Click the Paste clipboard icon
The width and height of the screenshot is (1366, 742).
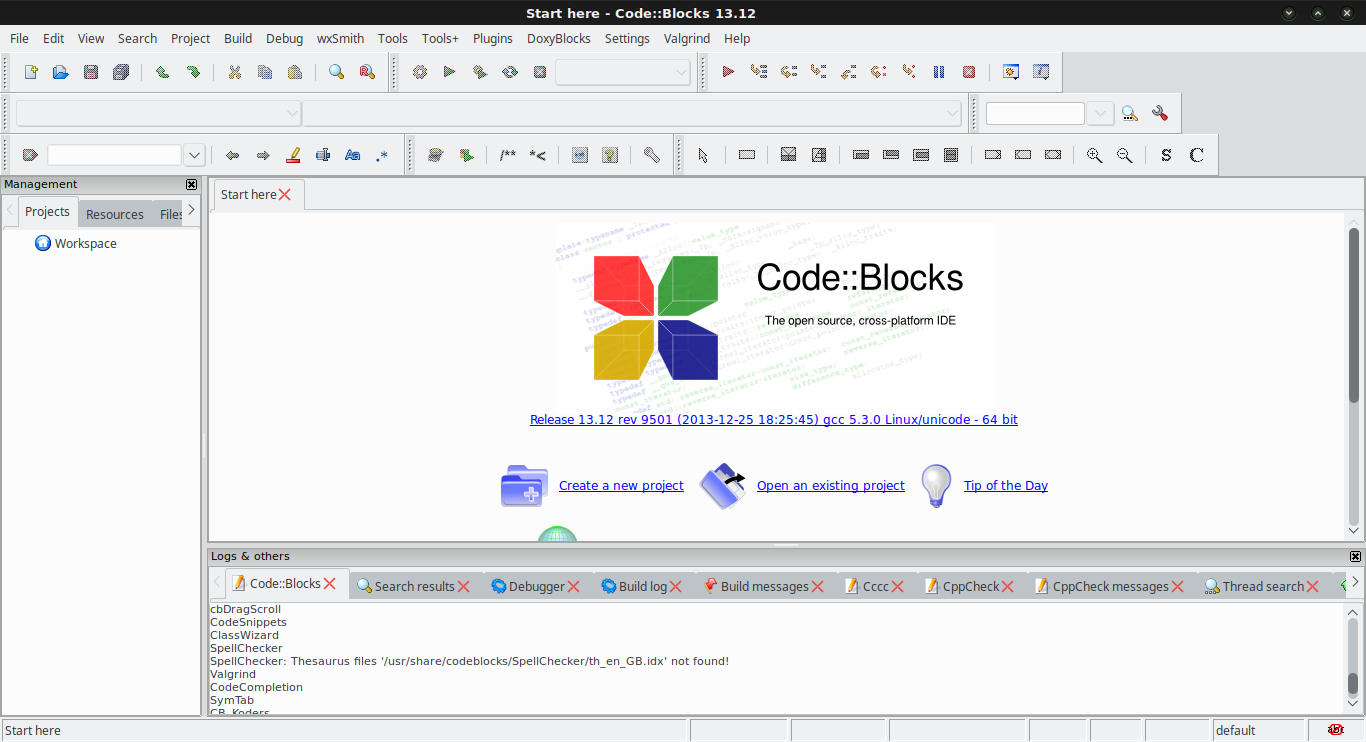coord(295,72)
